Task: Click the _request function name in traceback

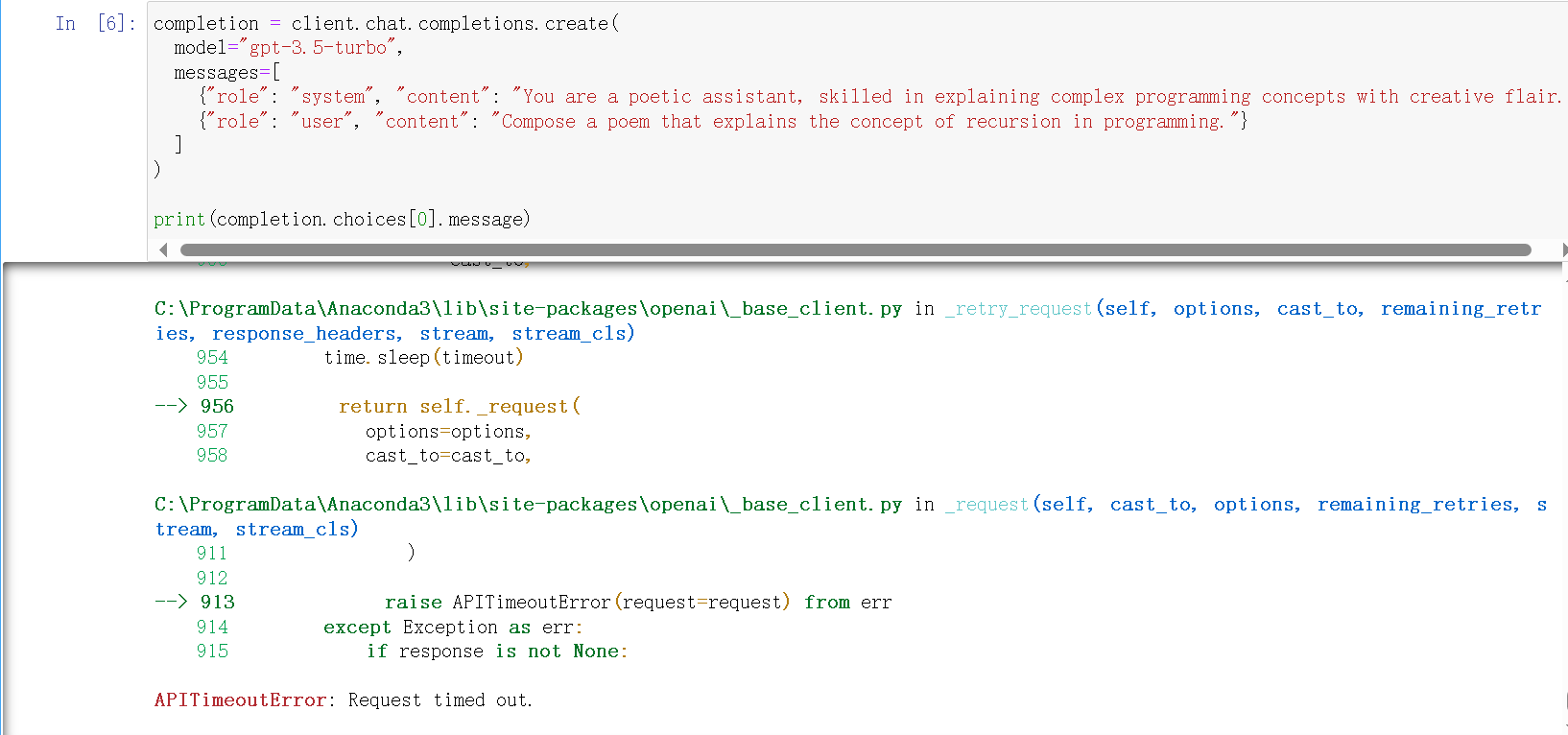Action: tap(986, 505)
